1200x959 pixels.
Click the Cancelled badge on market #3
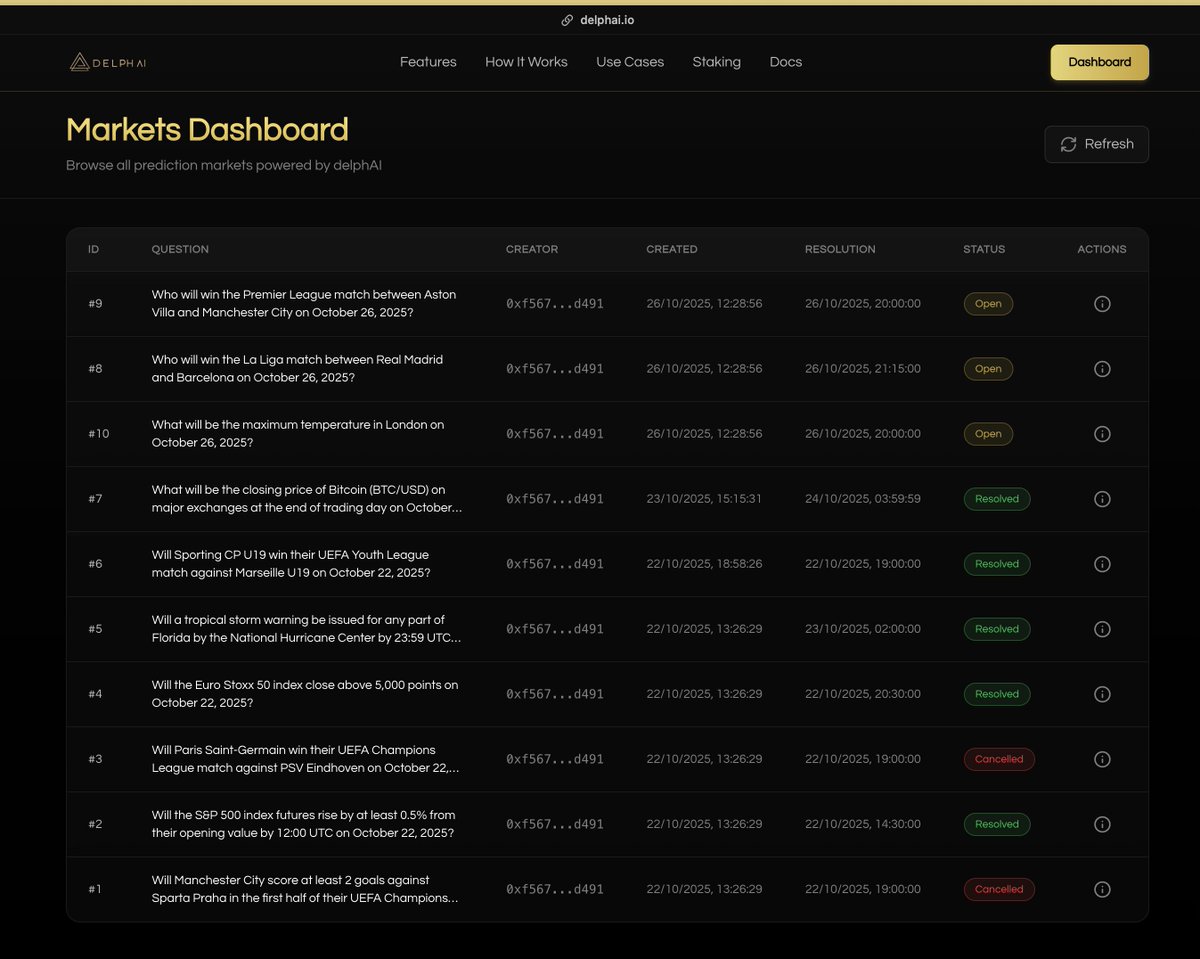(998, 759)
